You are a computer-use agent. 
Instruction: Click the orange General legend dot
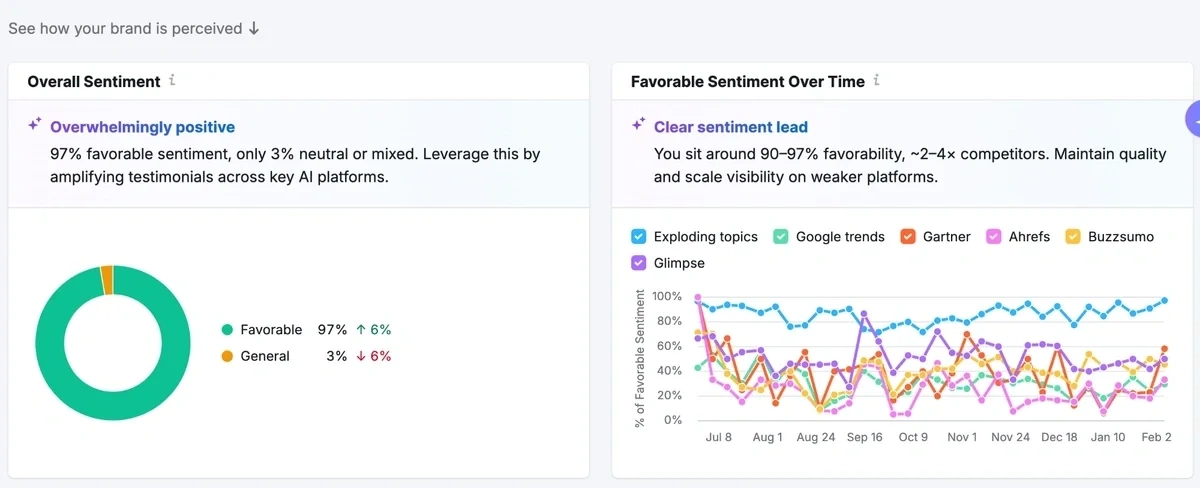point(227,356)
